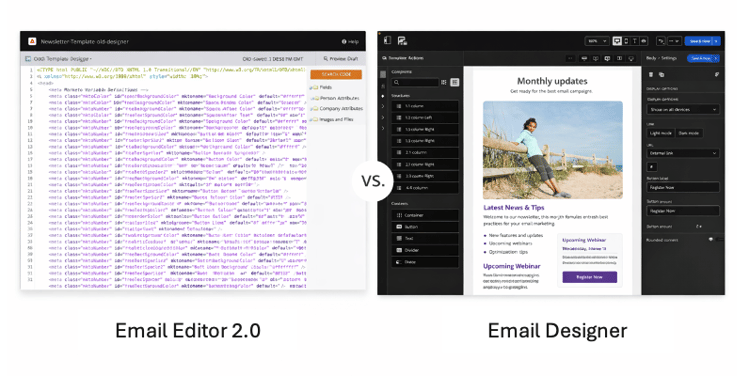Screen dimensions: 750x376
Task: Click the panel layout icon in Email Designer top-left
Action: [x=387, y=41]
